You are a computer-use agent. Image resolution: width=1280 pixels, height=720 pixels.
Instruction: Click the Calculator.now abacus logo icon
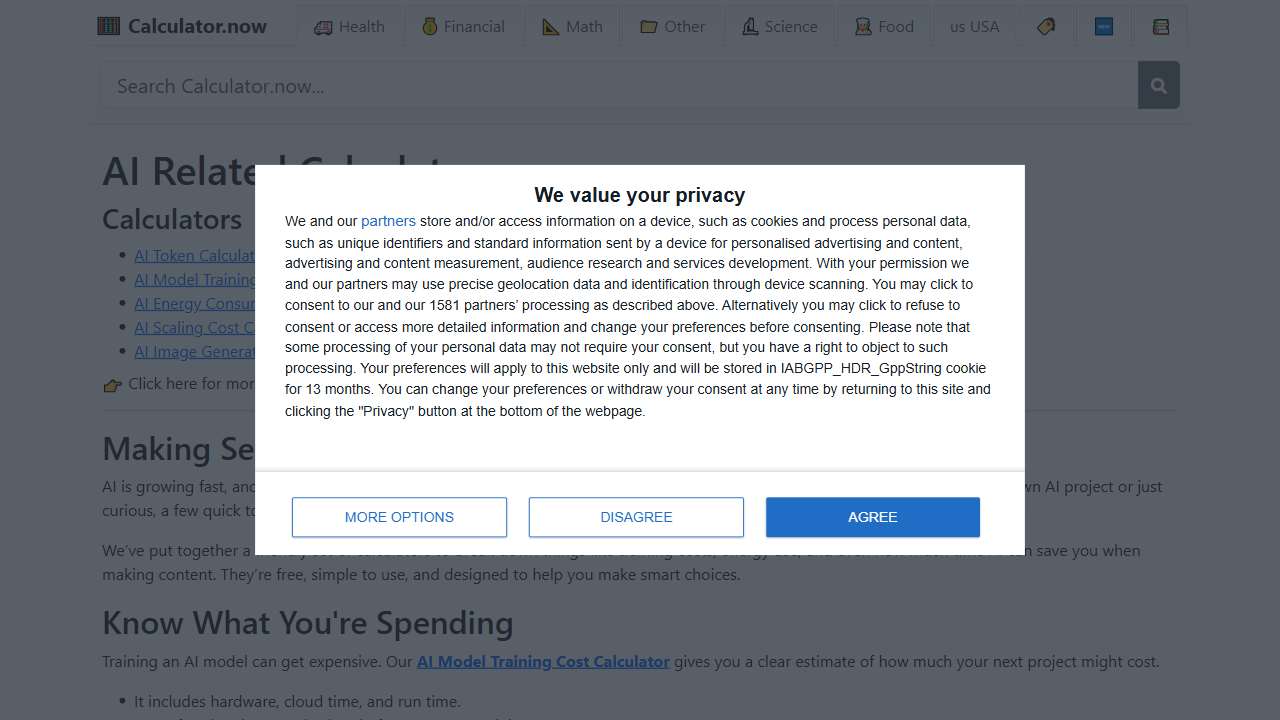pos(108,26)
